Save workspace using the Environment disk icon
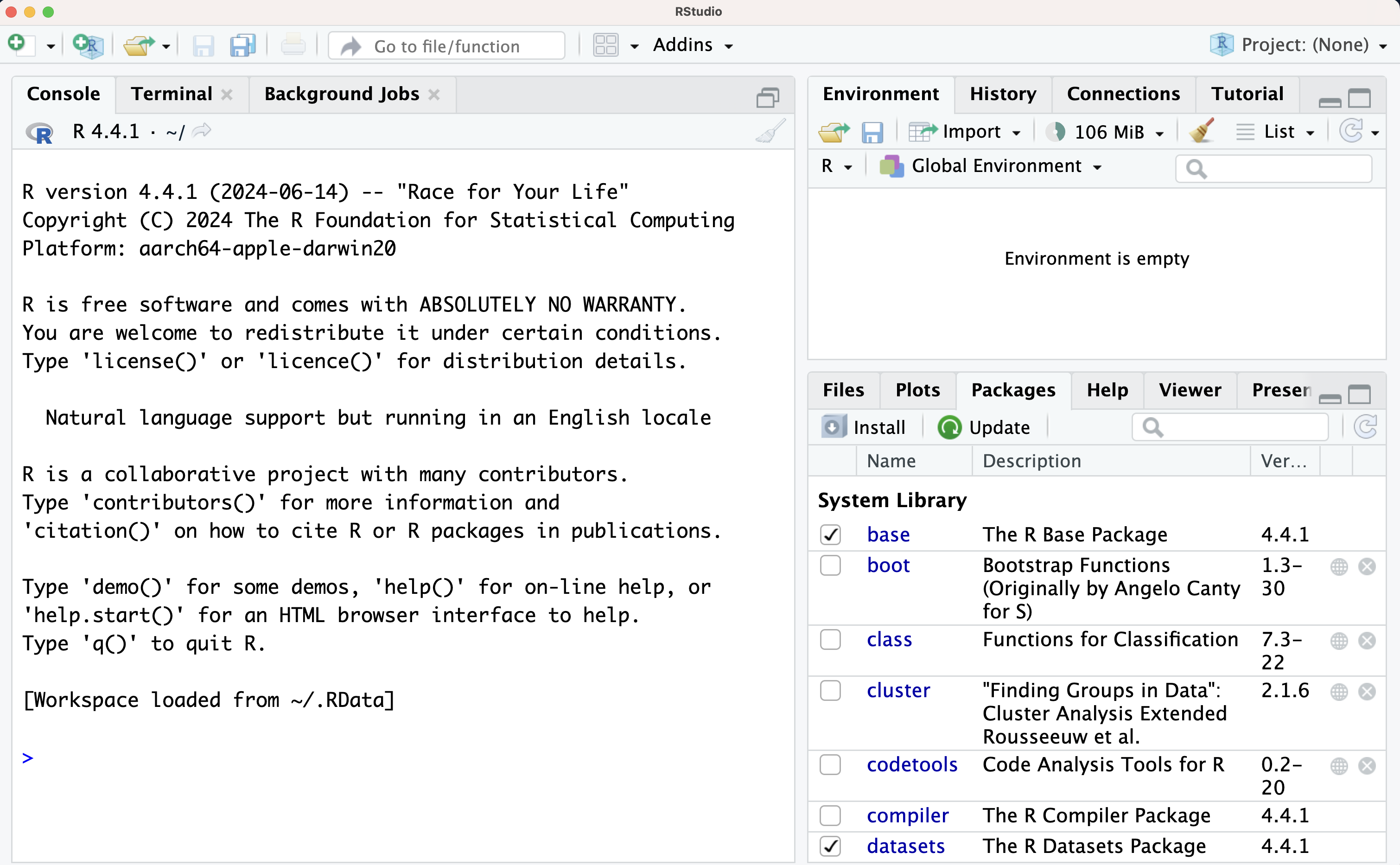Screen dimensions: 1400x865 (x=872, y=132)
